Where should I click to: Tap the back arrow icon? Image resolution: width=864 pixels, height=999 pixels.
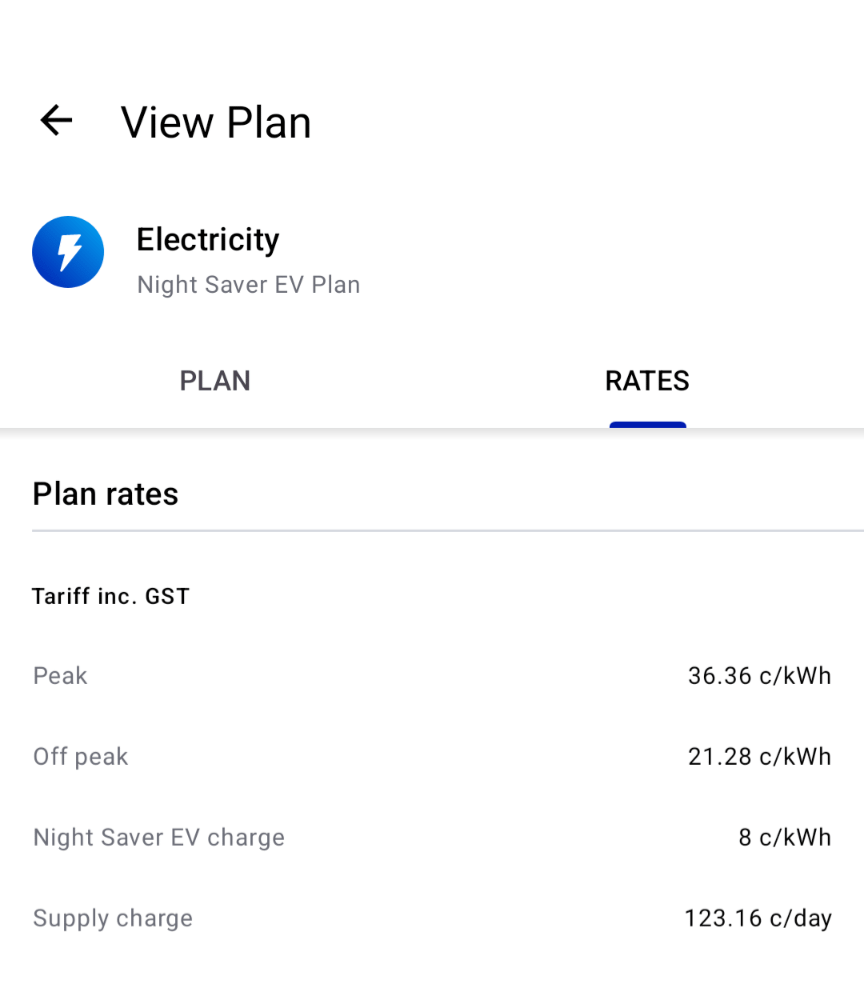click(56, 121)
